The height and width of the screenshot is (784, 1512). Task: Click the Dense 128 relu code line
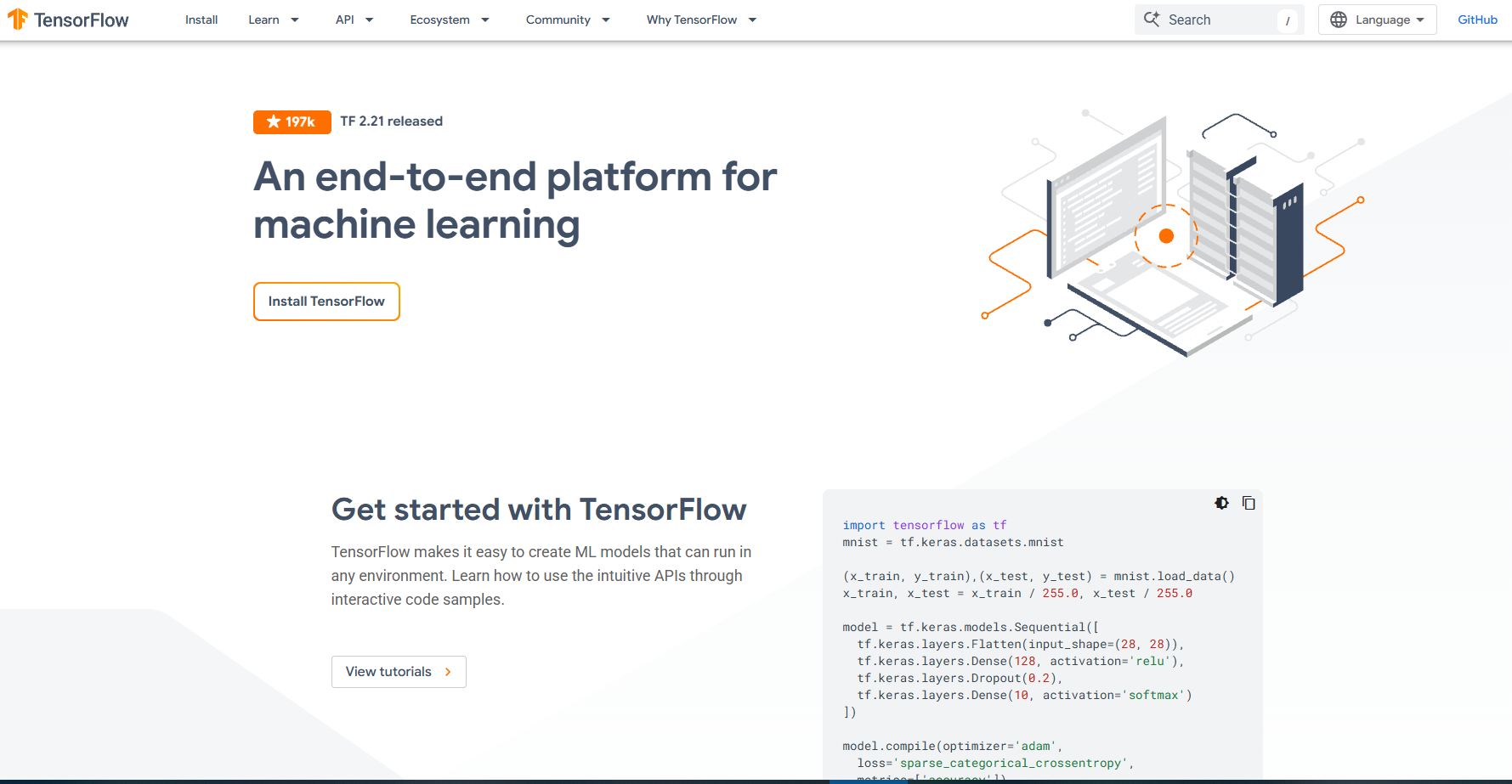tap(1020, 662)
